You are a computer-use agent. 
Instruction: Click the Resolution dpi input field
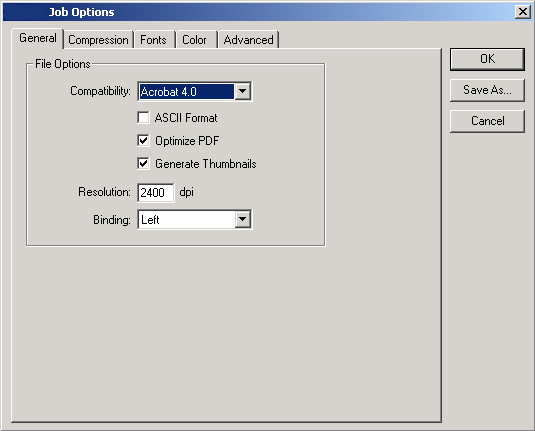point(156,192)
